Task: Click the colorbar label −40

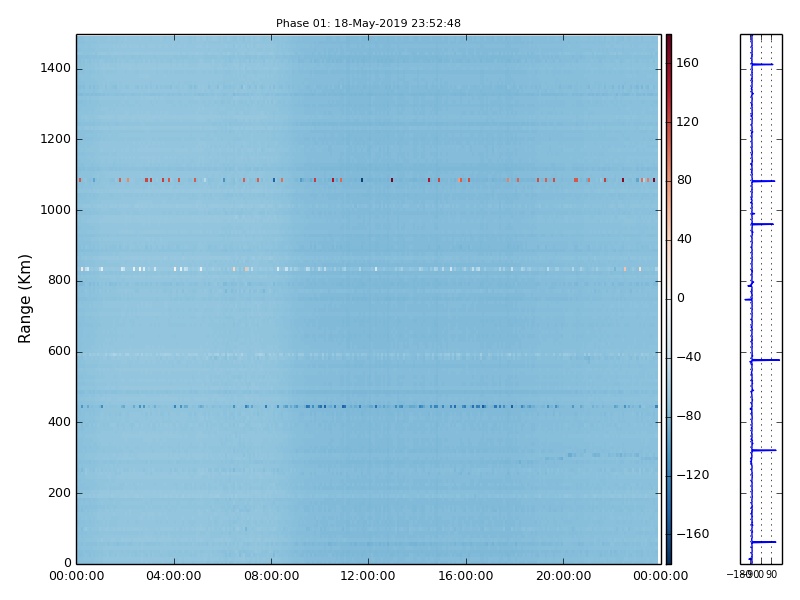Action: click(689, 357)
